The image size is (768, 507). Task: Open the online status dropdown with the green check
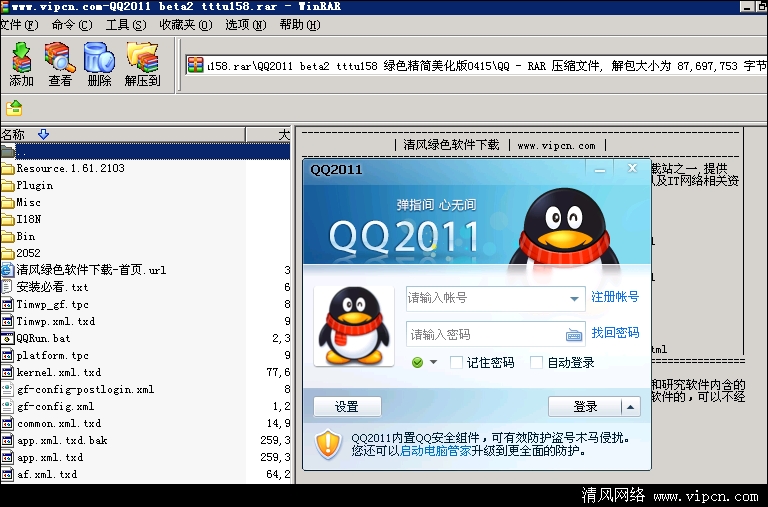[x=425, y=362]
